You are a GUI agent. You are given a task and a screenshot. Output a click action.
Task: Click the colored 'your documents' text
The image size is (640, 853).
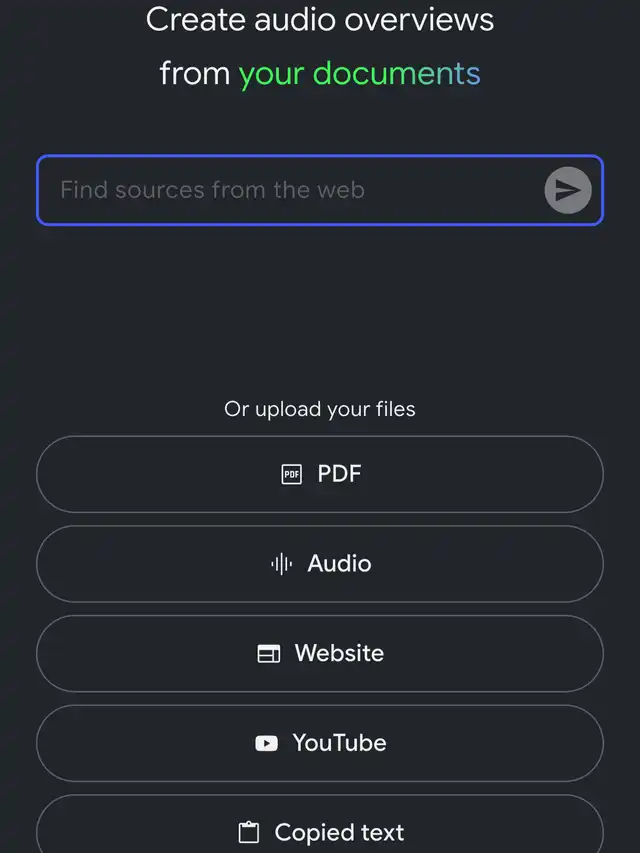(359, 73)
